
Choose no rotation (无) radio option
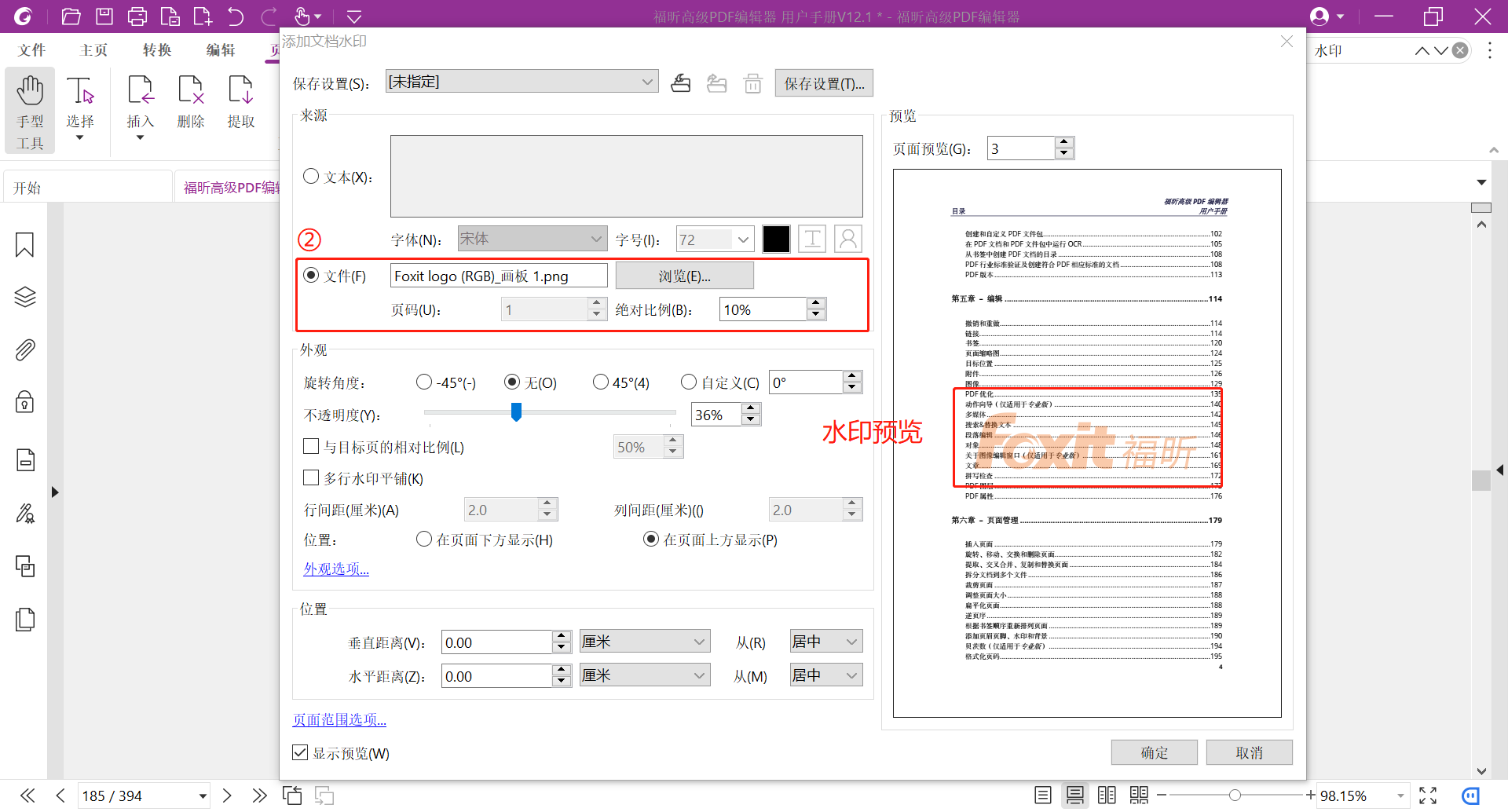pyautogui.click(x=512, y=382)
